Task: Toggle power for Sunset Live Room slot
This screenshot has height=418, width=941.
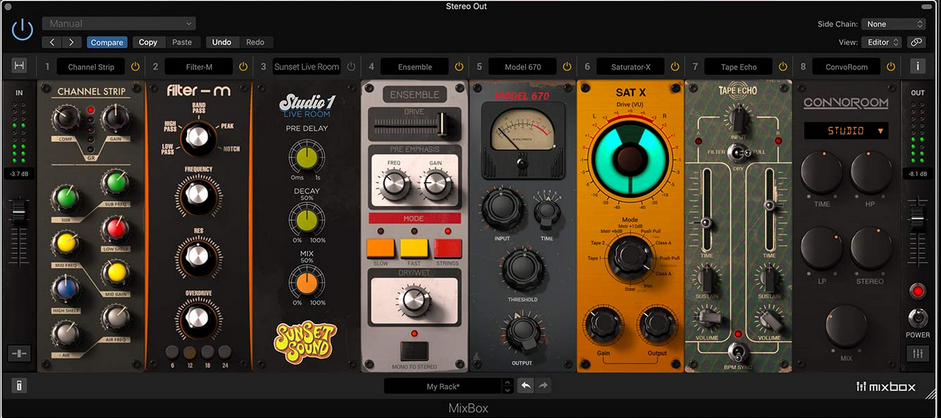Action: 351,67
